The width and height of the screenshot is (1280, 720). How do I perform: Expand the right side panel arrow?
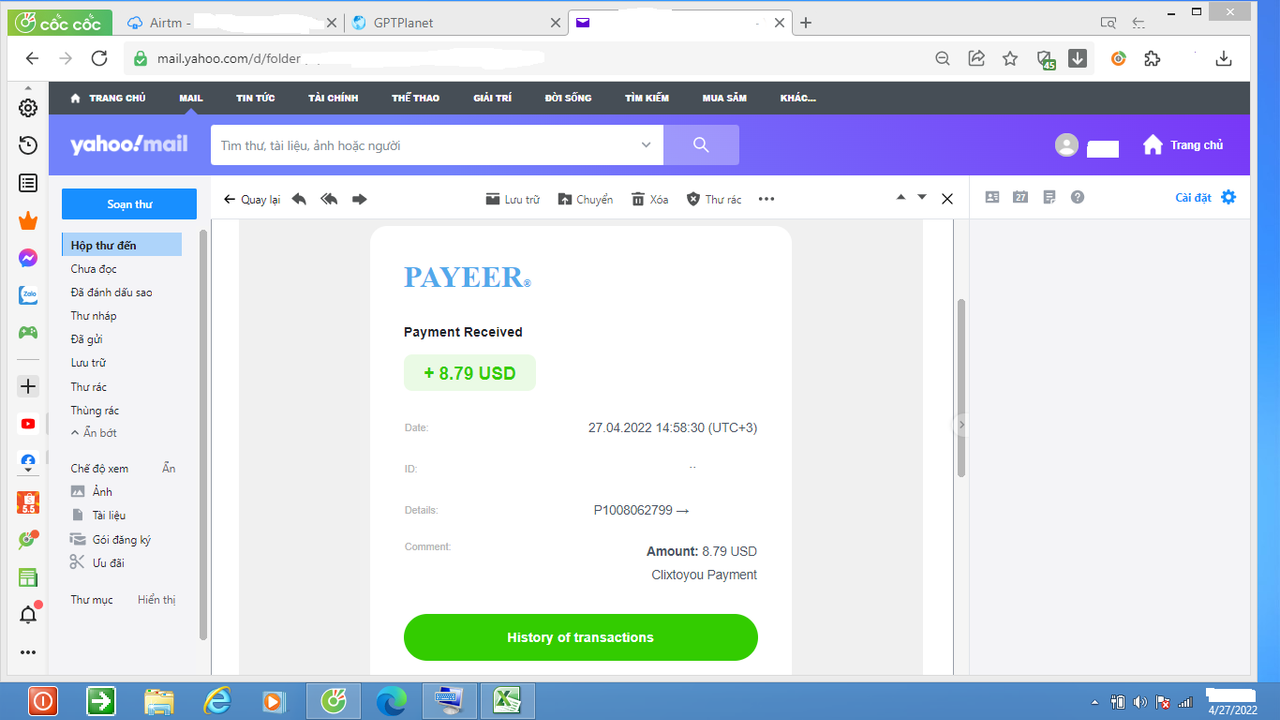pos(961,425)
